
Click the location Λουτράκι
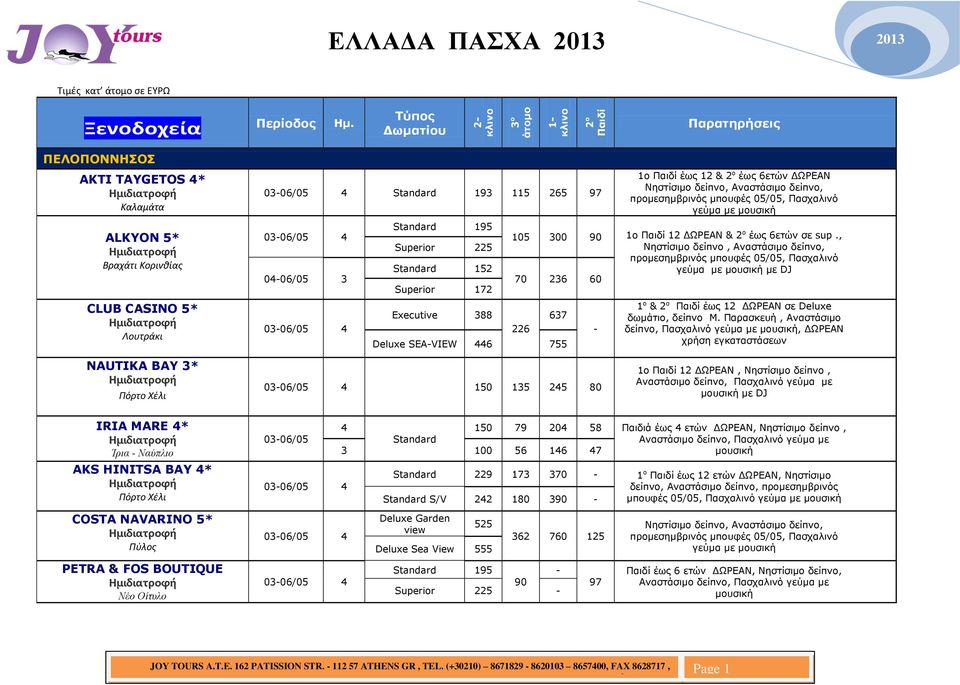142,336
